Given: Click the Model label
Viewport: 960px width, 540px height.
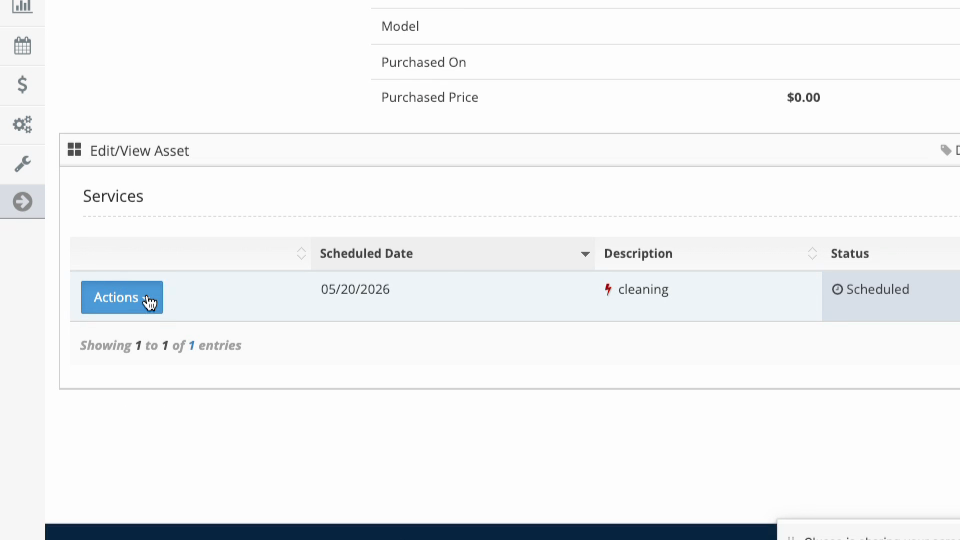Looking at the screenshot, I should coord(400,26).
